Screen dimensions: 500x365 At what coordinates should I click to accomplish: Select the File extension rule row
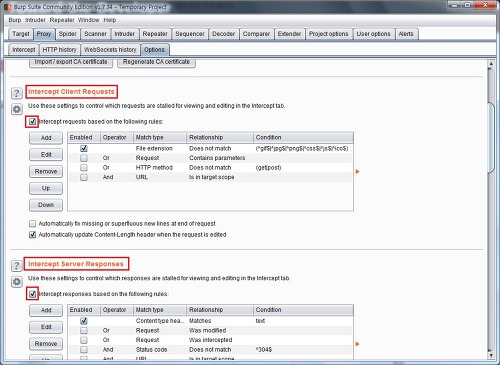[x=210, y=148]
